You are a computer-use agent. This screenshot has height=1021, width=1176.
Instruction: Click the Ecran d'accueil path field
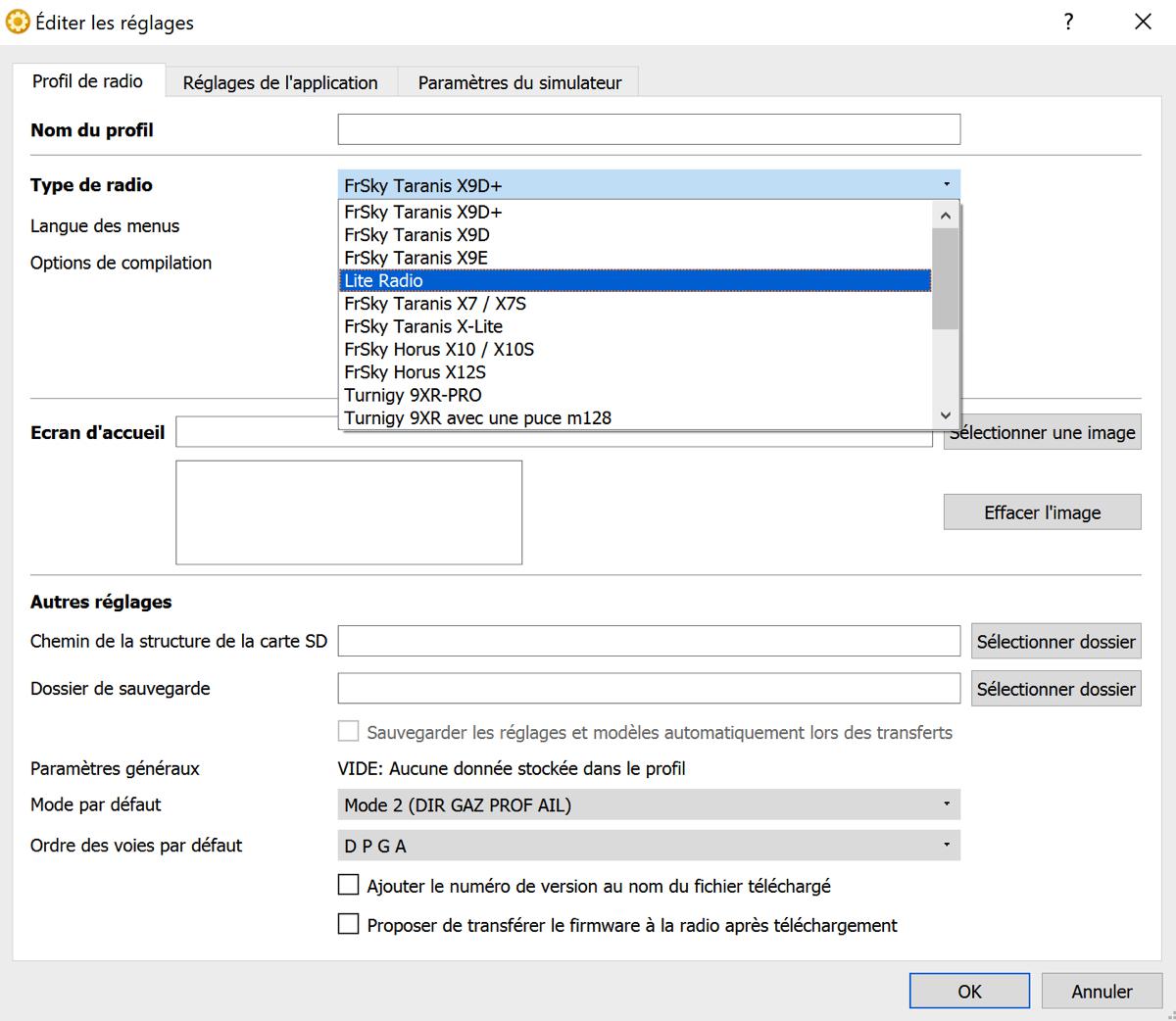tap(554, 432)
